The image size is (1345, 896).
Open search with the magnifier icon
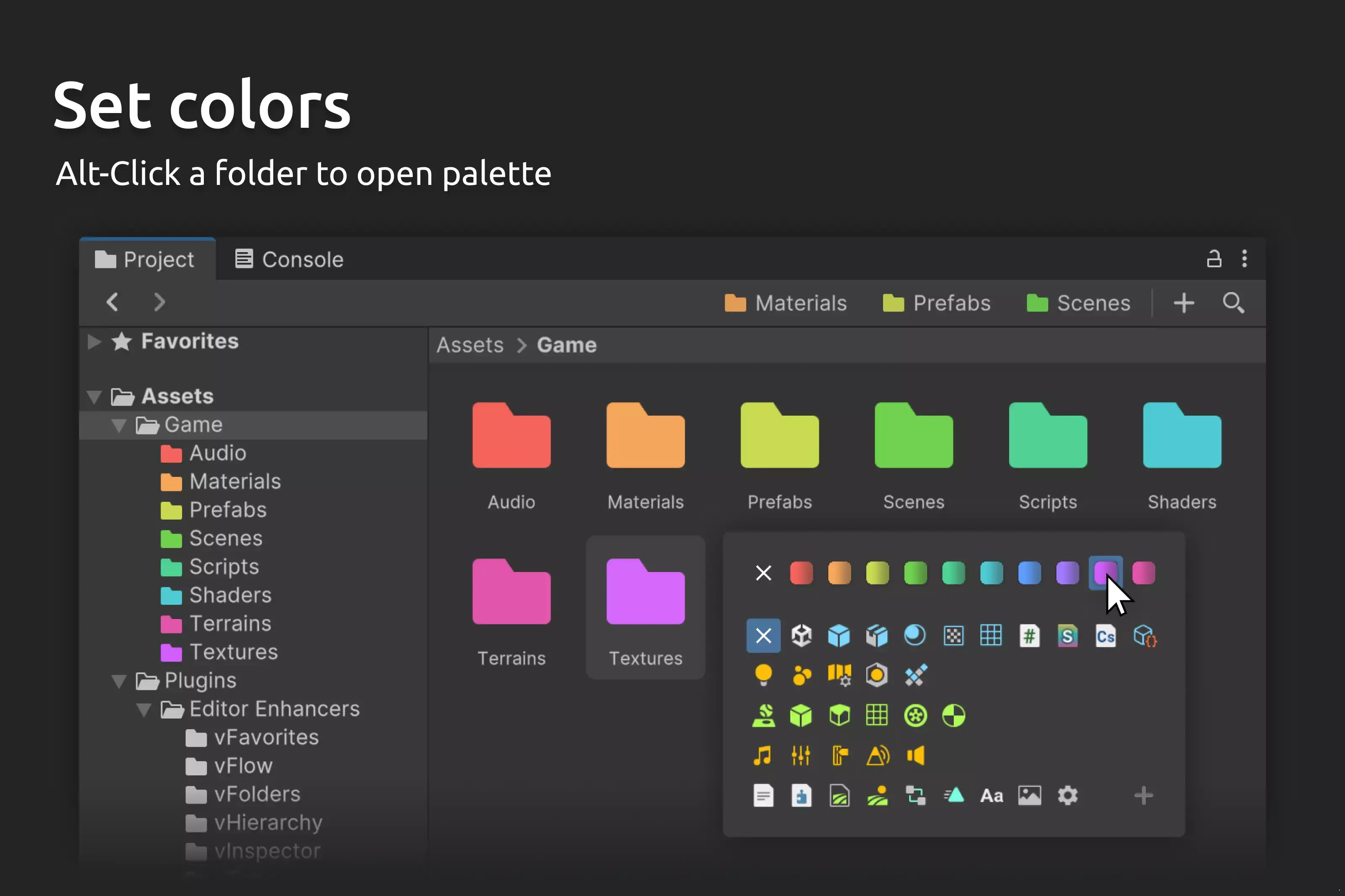[1233, 303]
